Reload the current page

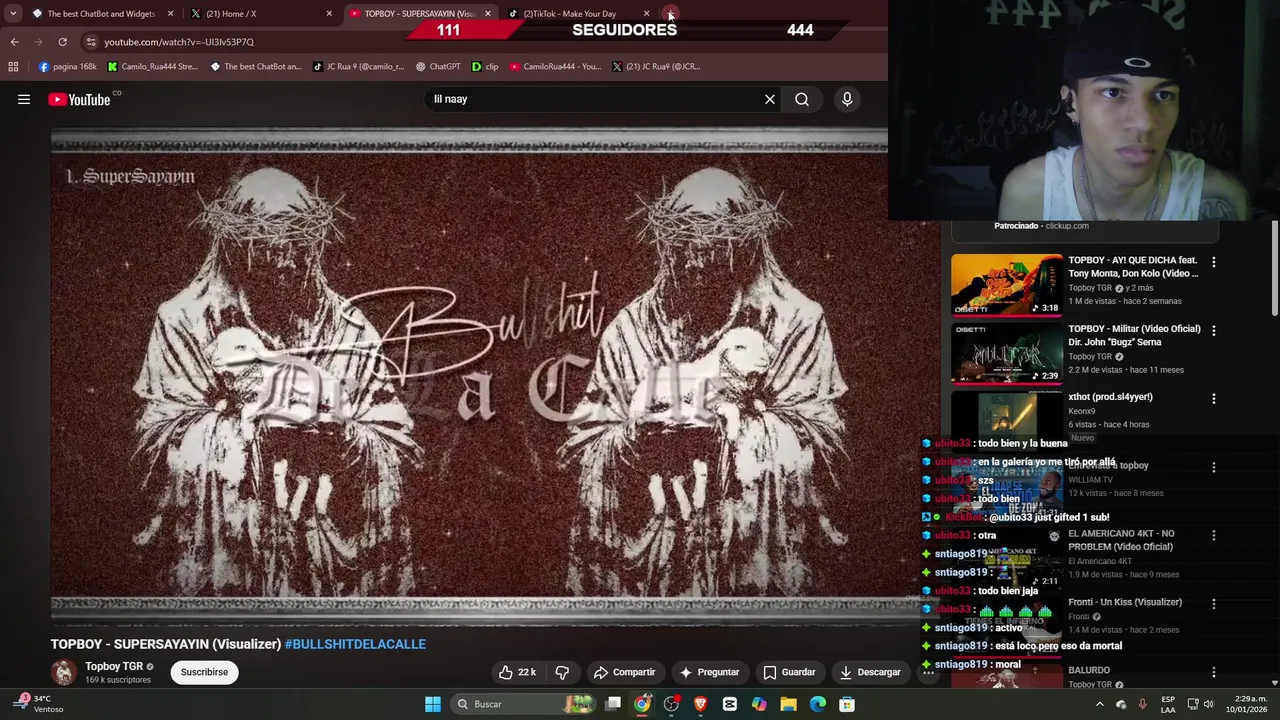pyautogui.click(x=62, y=42)
